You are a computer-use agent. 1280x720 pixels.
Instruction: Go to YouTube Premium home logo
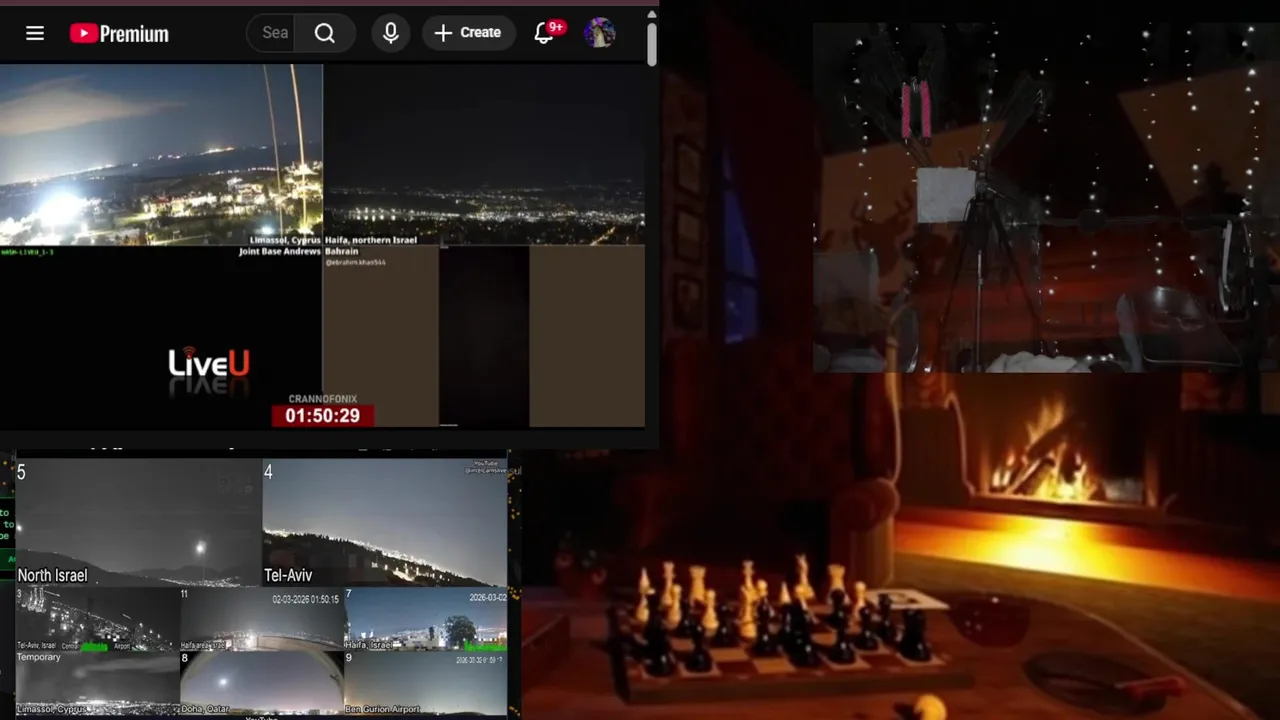coord(119,33)
